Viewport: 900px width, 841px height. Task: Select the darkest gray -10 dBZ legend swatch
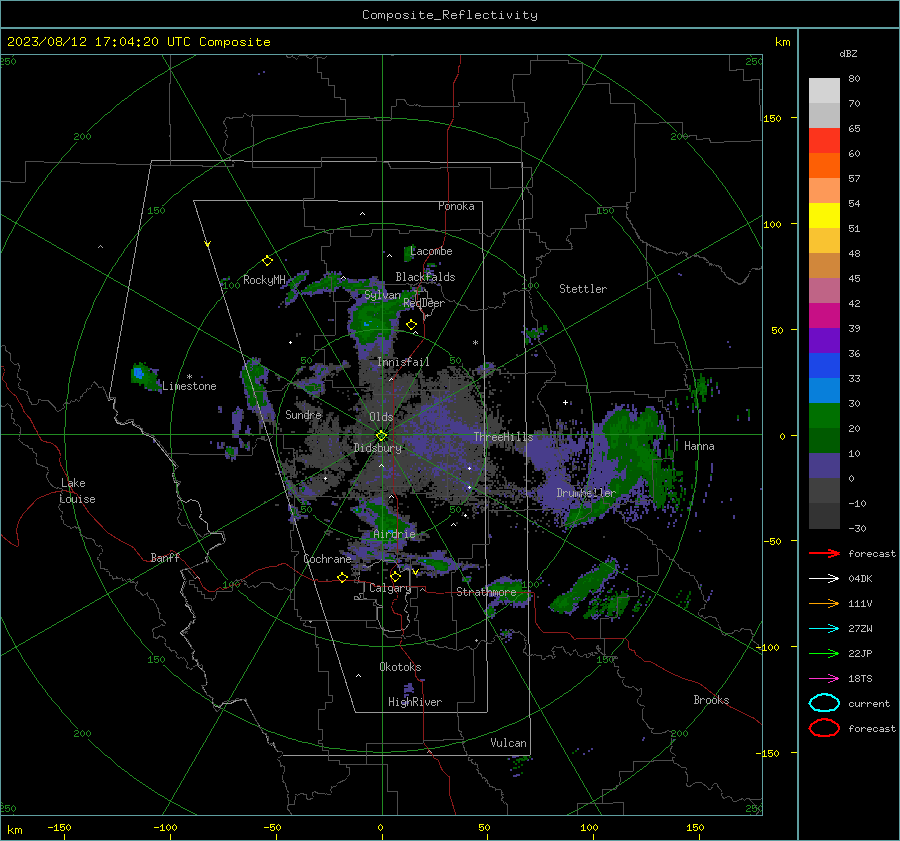(824, 516)
